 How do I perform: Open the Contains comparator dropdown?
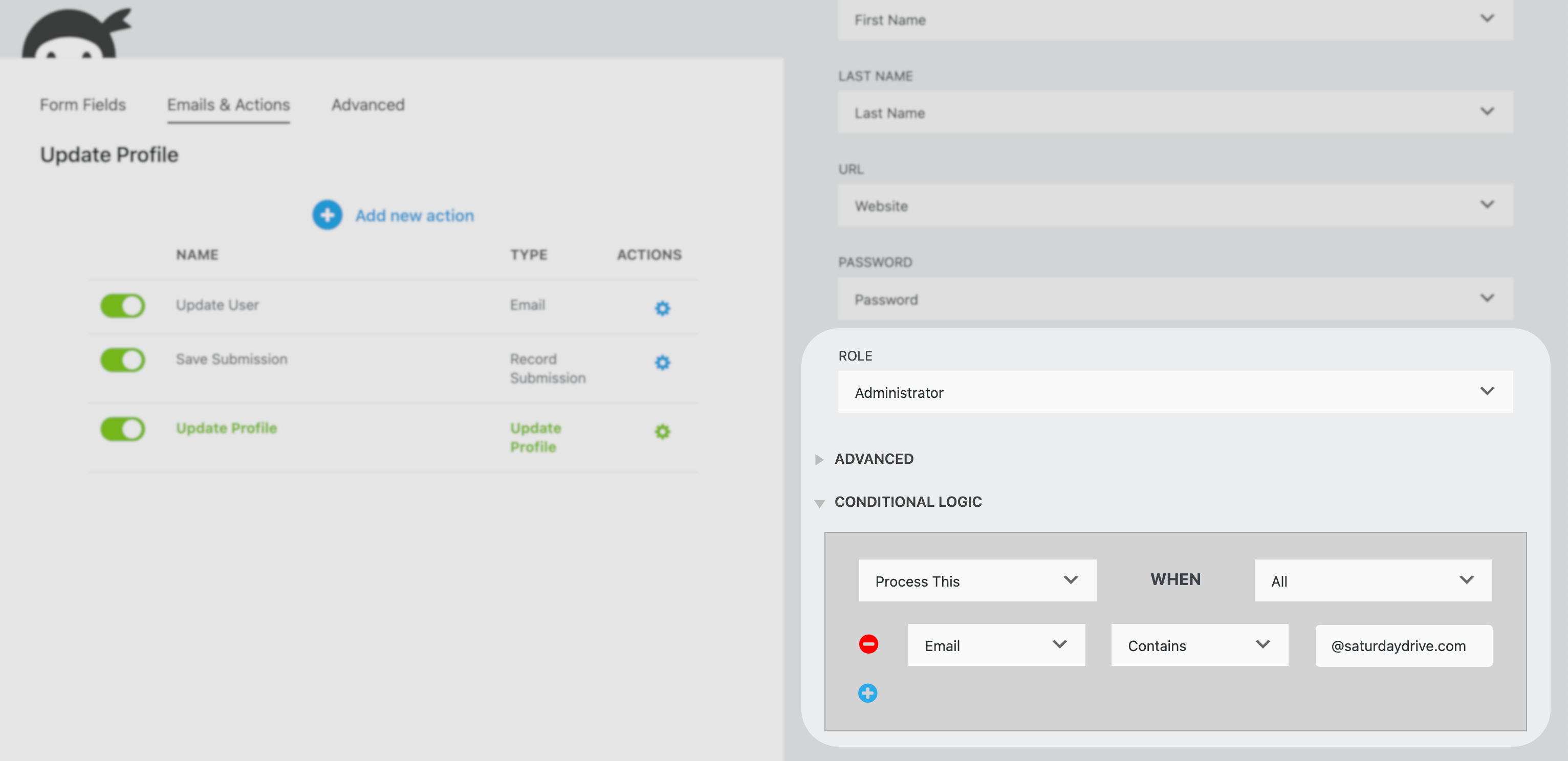1199,645
